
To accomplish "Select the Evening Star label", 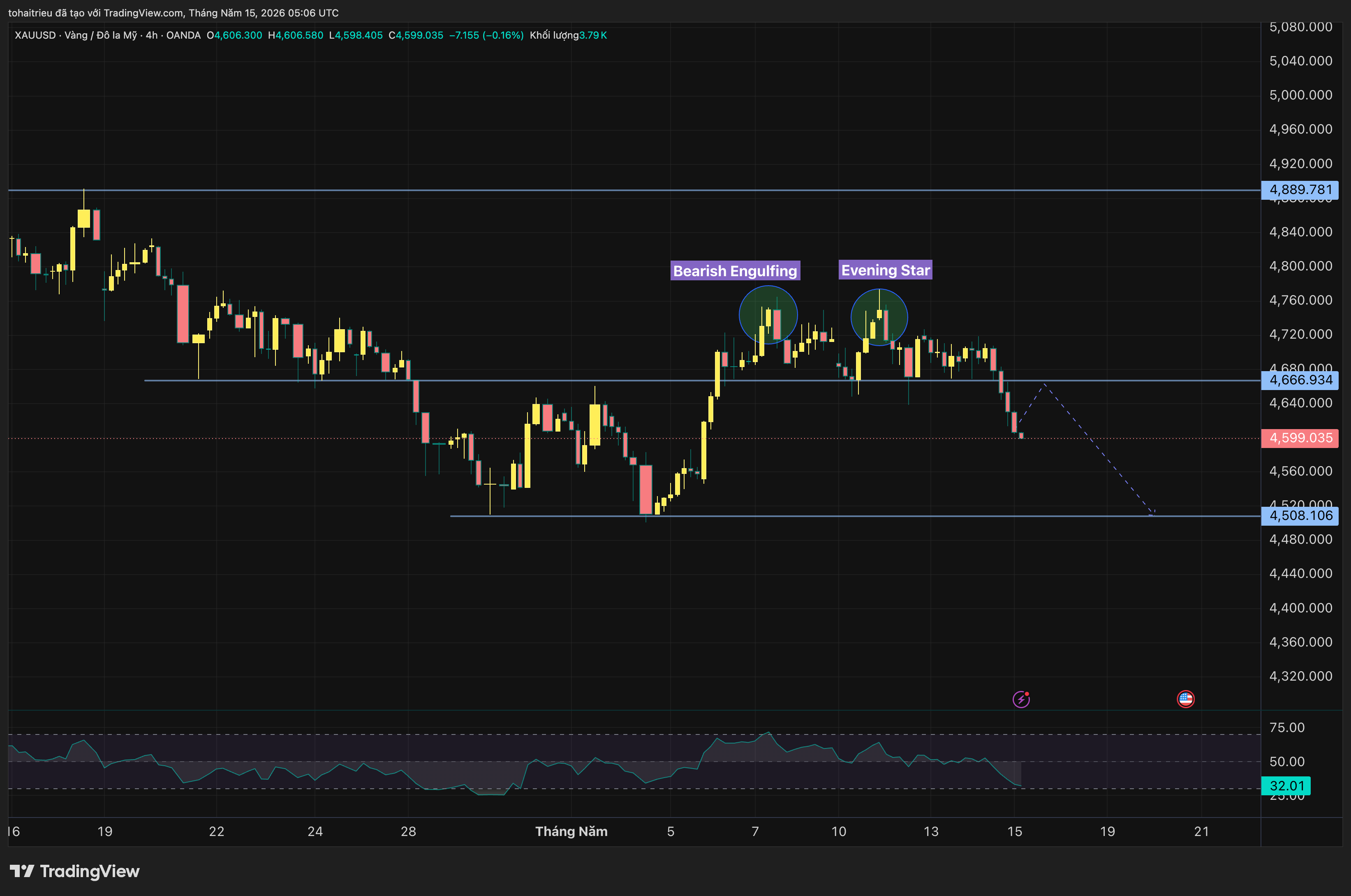I will click(x=885, y=270).
